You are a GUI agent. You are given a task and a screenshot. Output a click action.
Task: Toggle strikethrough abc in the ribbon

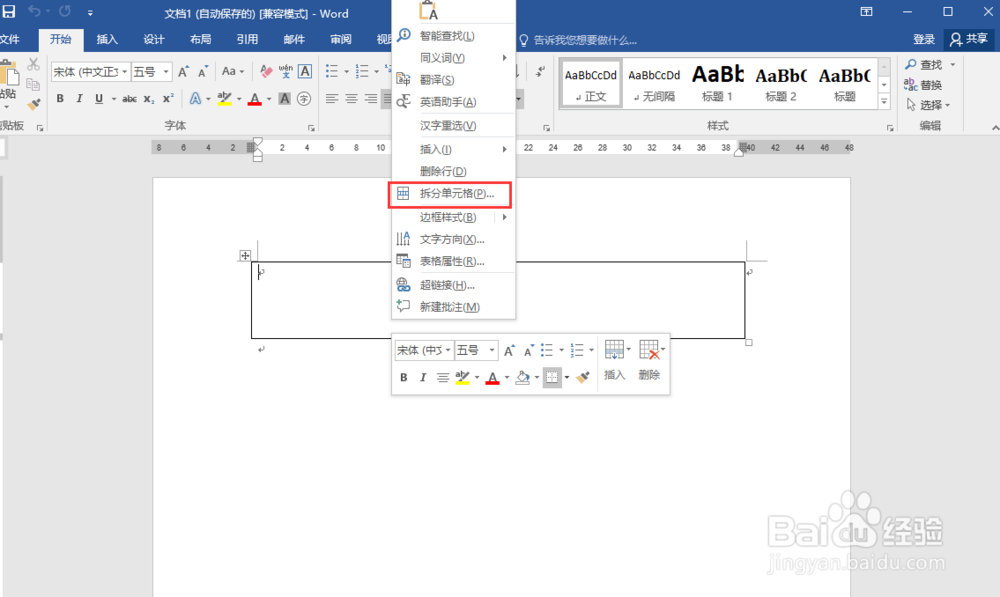pyautogui.click(x=129, y=98)
